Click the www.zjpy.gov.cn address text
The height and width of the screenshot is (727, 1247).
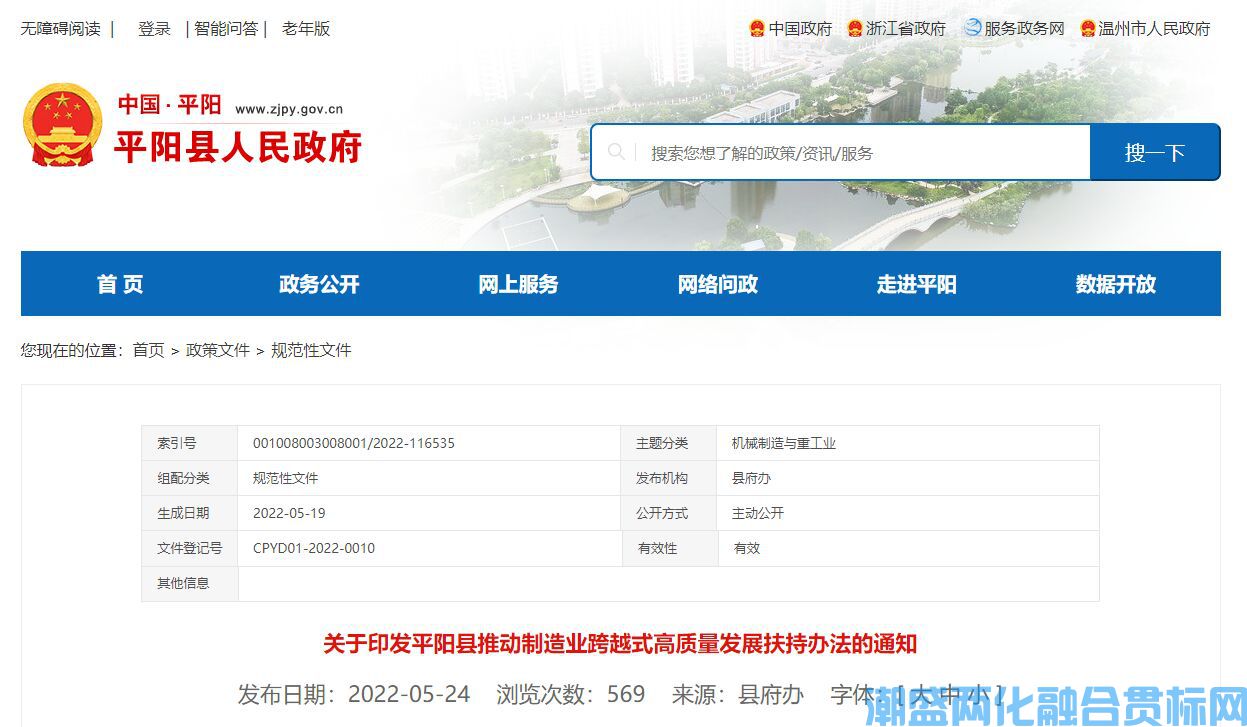289,110
